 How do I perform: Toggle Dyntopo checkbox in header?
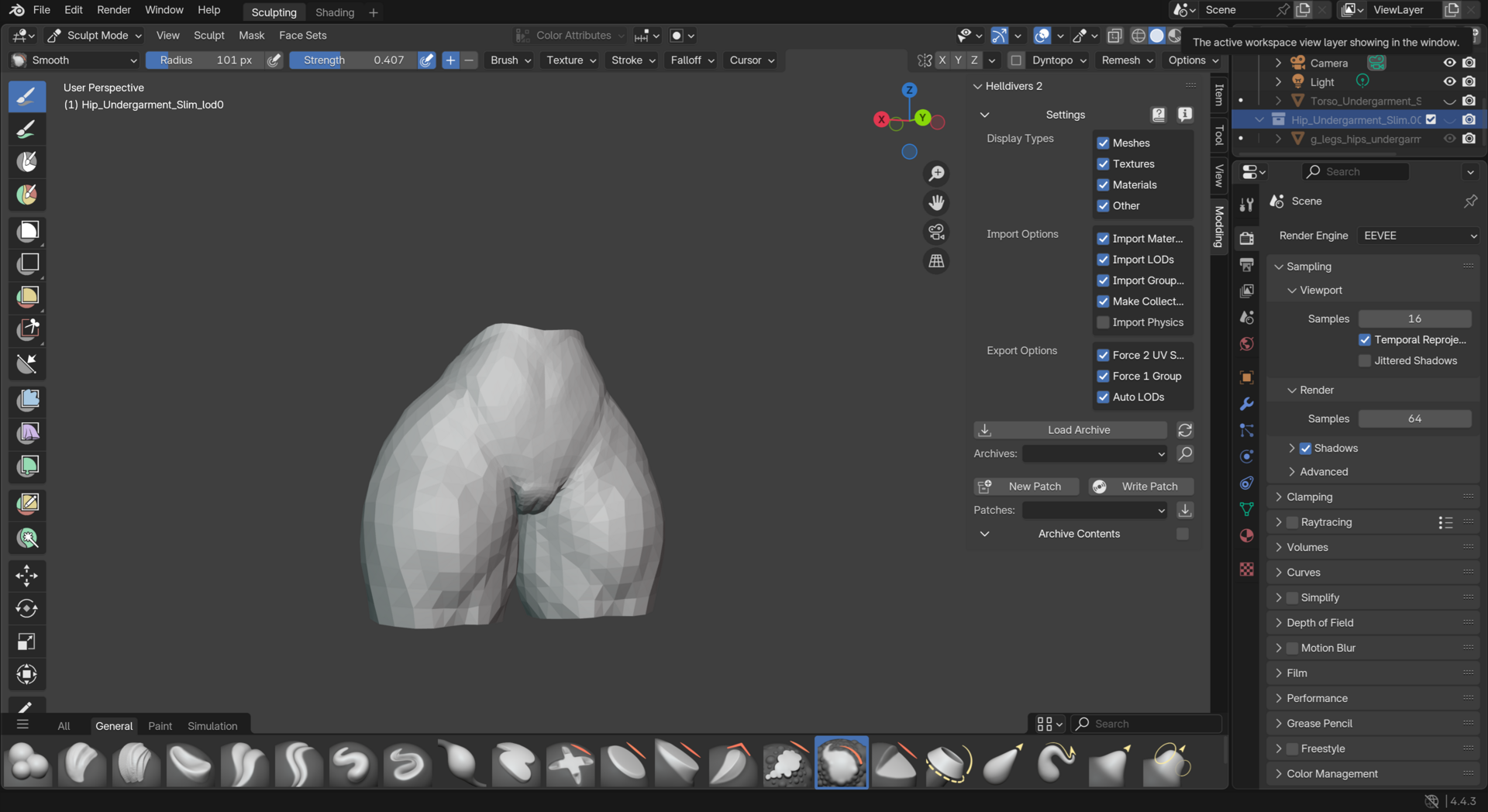[x=1016, y=60]
